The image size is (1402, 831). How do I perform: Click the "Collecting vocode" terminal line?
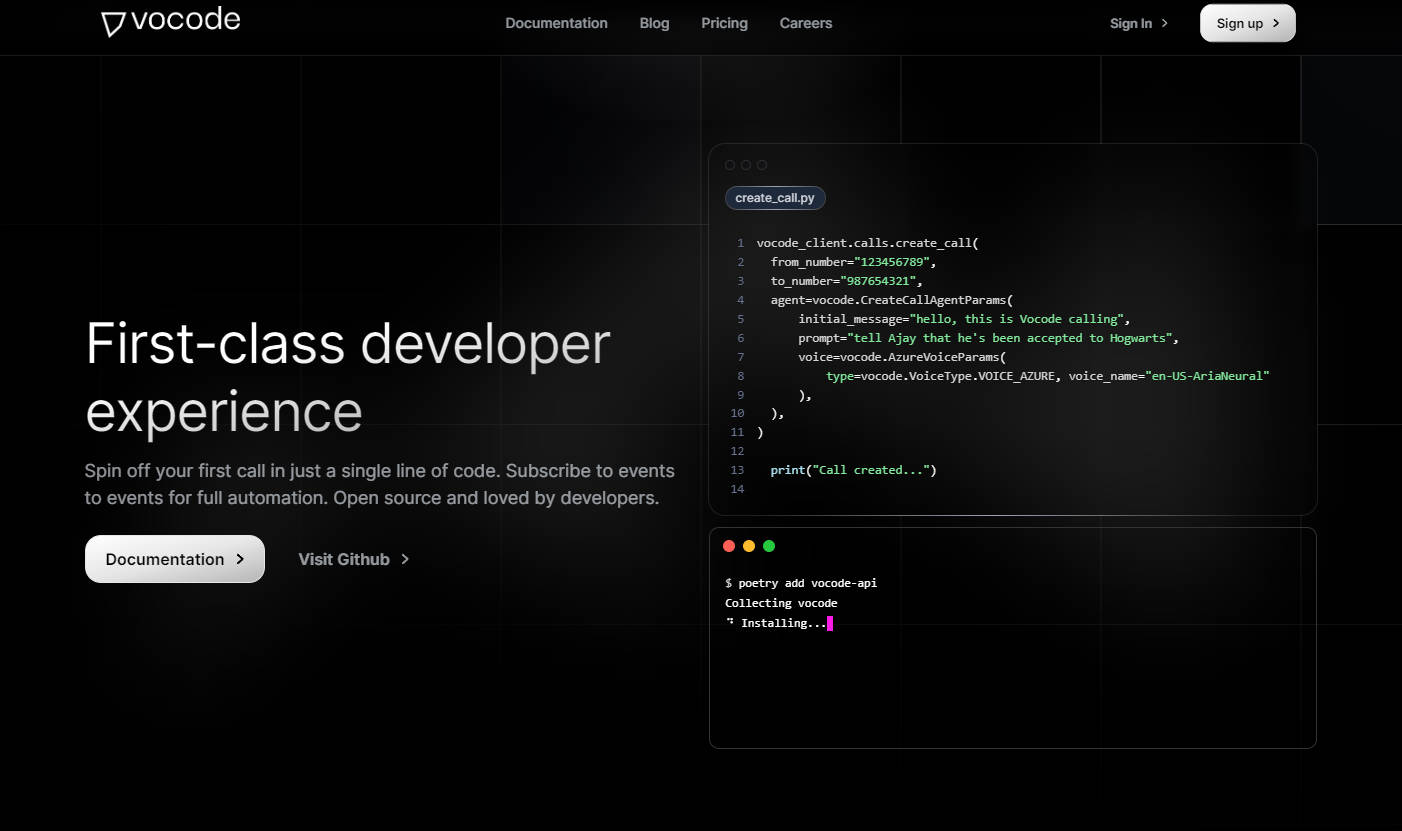tap(781, 603)
